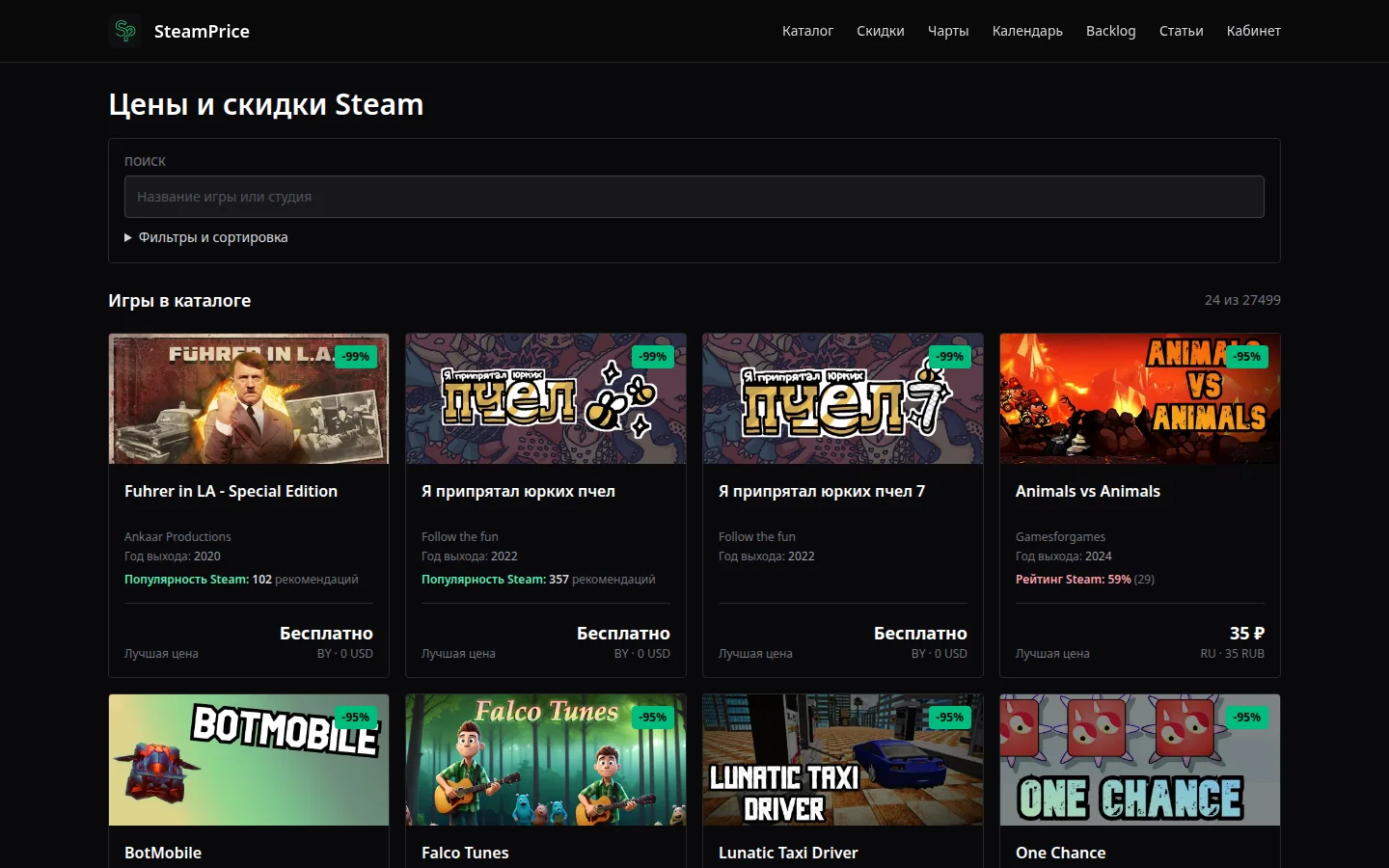Open Fuhrer in LA - Special Edition title
Image resolution: width=1389 pixels, height=868 pixels.
click(231, 491)
